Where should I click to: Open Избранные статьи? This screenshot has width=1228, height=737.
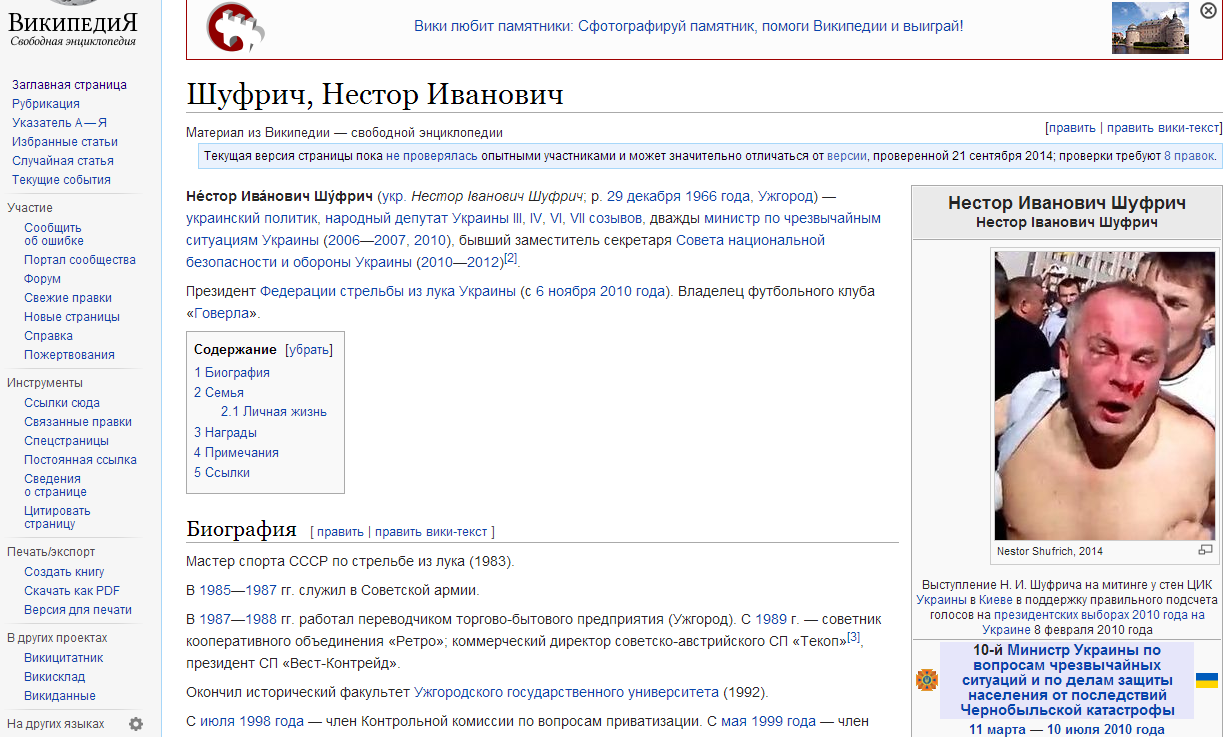tap(65, 142)
